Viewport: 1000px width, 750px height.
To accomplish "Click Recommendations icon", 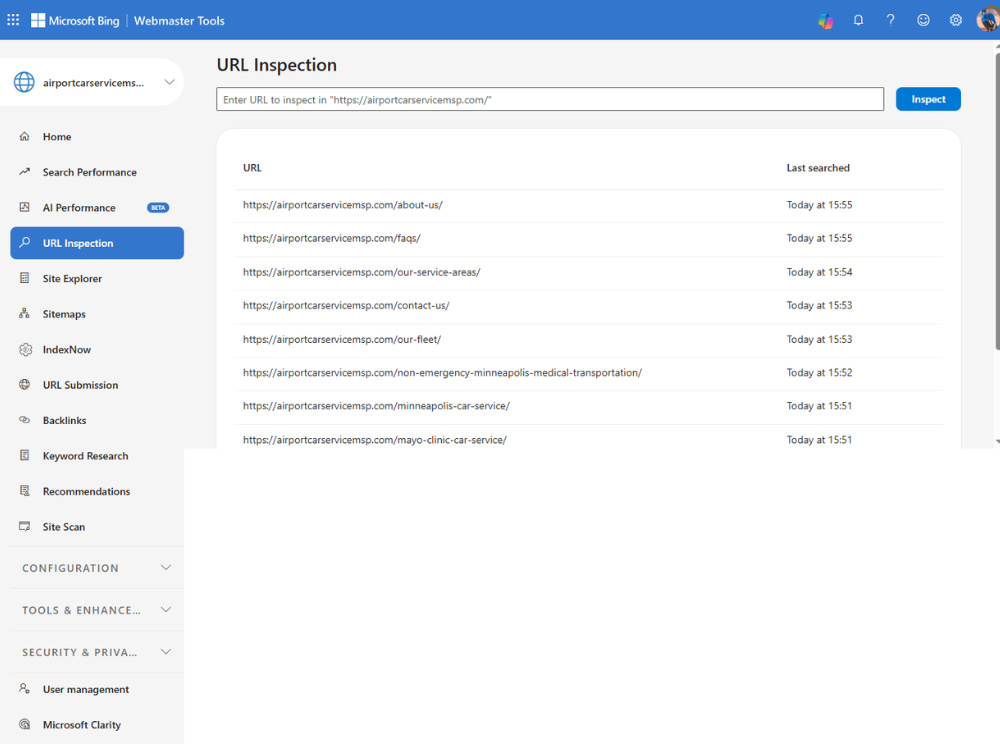I will [x=25, y=491].
